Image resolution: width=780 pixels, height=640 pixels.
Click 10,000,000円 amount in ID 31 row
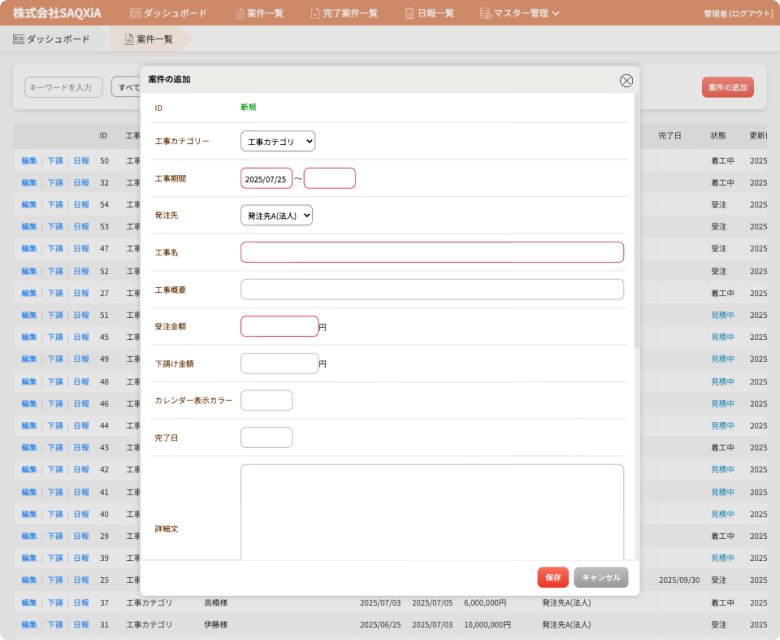click(487, 624)
